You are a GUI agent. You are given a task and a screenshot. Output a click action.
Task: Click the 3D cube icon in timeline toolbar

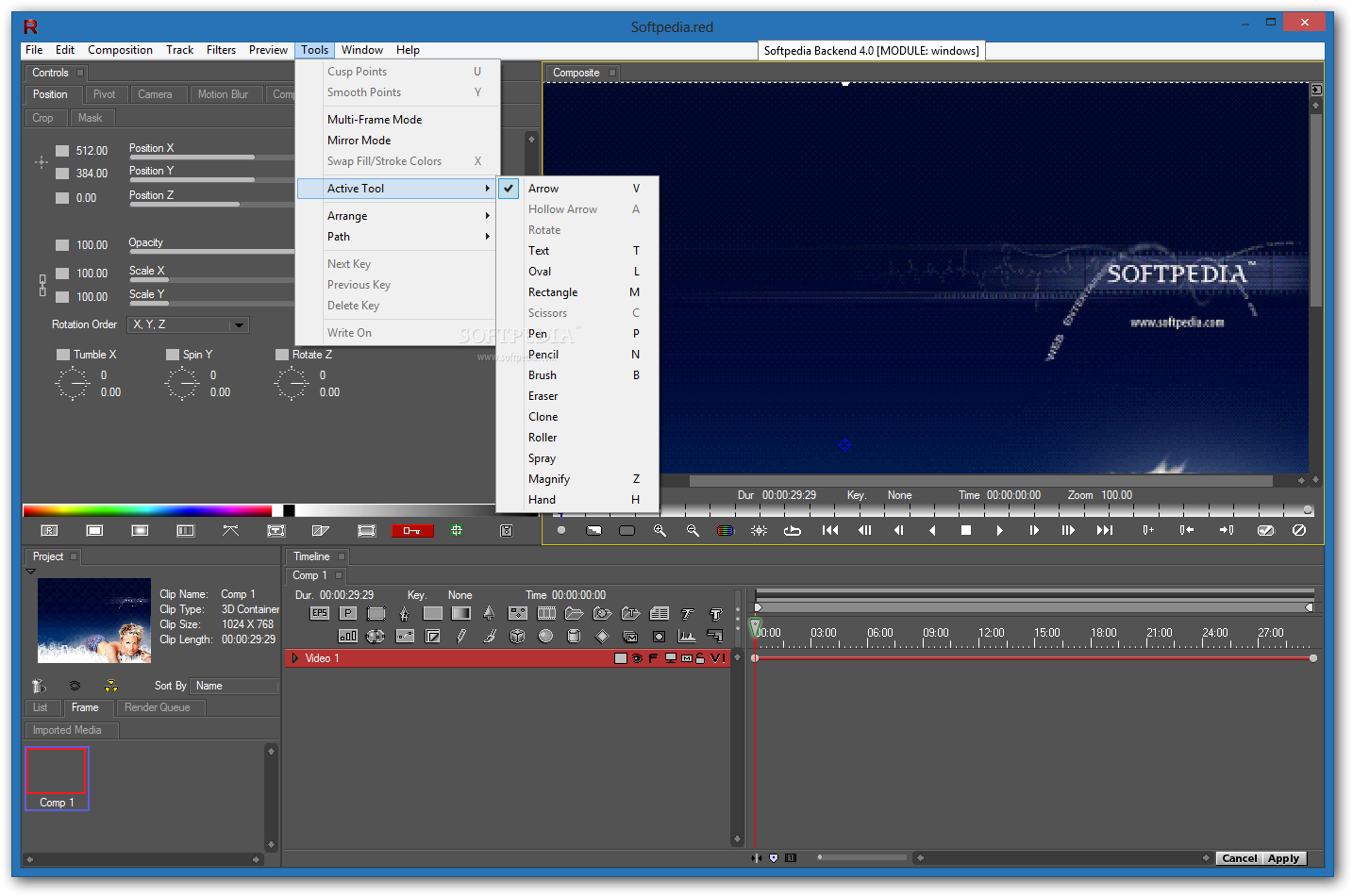517,636
